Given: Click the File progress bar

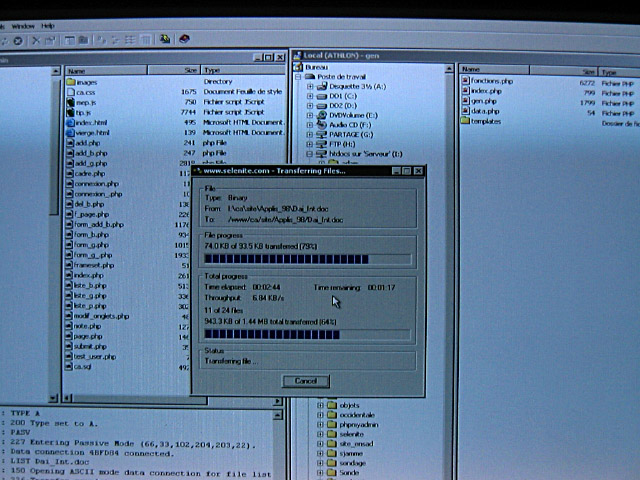Looking at the screenshot, I should pos(307,259).
